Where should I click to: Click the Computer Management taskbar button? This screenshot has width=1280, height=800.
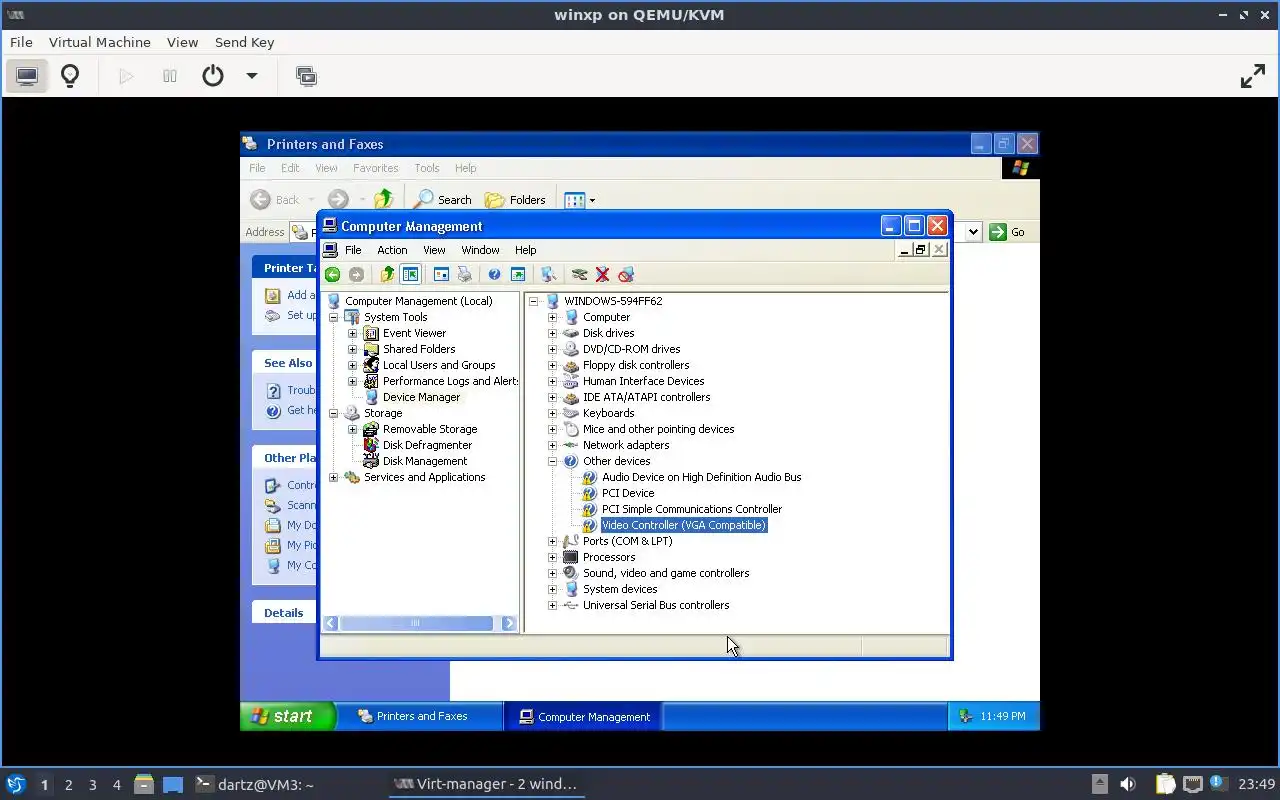[x=582, y=716]
